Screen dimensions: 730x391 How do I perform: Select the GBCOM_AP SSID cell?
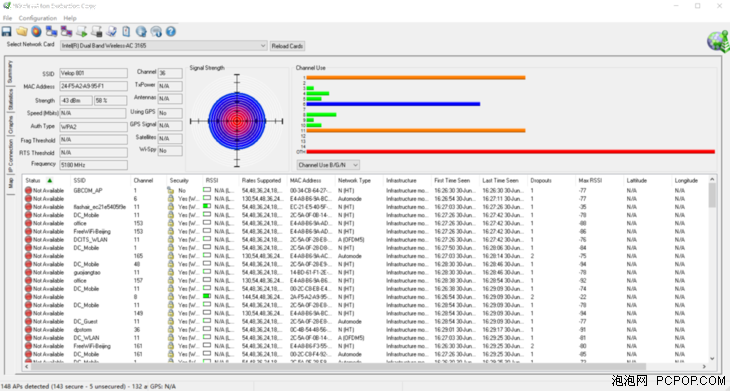click(x=88, y=190)
